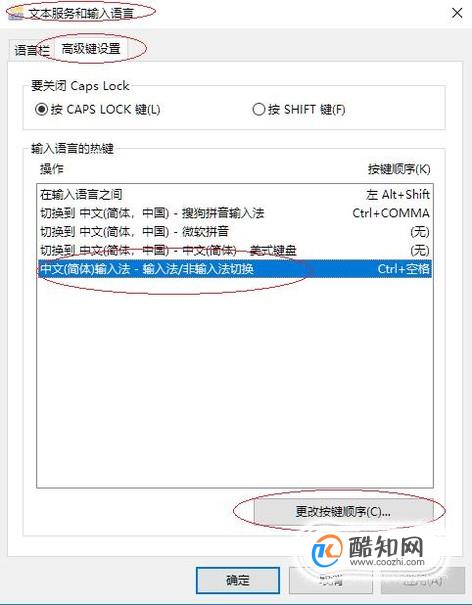Click the 操作 column label
The width and height of the screenshot is (472, 605).
pyautogui.click(x=52, y=169)
